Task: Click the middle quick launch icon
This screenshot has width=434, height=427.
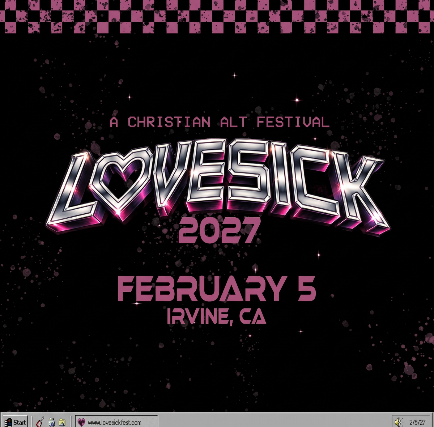Action: click(52, 422)
